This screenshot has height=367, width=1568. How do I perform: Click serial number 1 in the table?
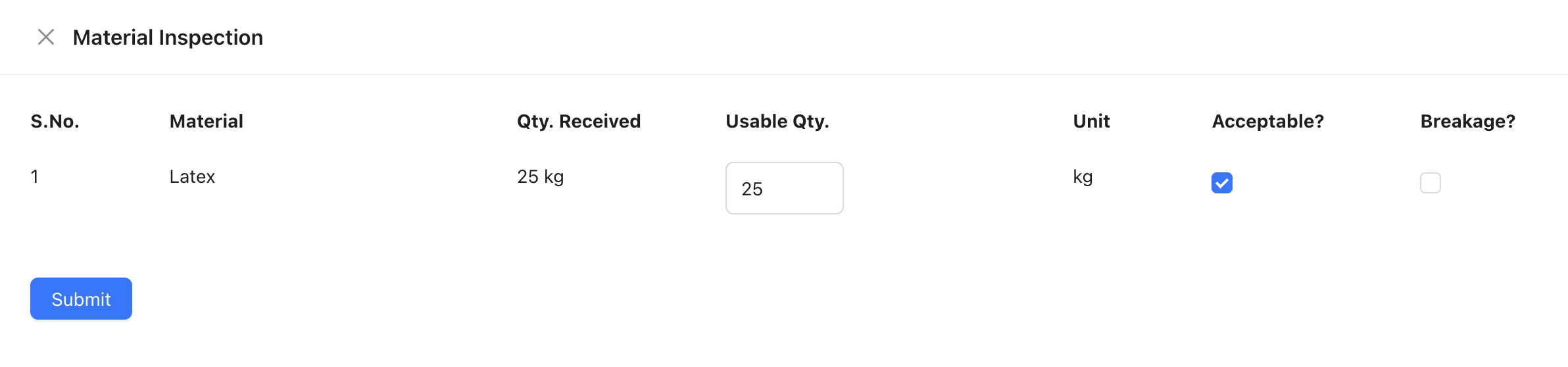coord(35,176)
